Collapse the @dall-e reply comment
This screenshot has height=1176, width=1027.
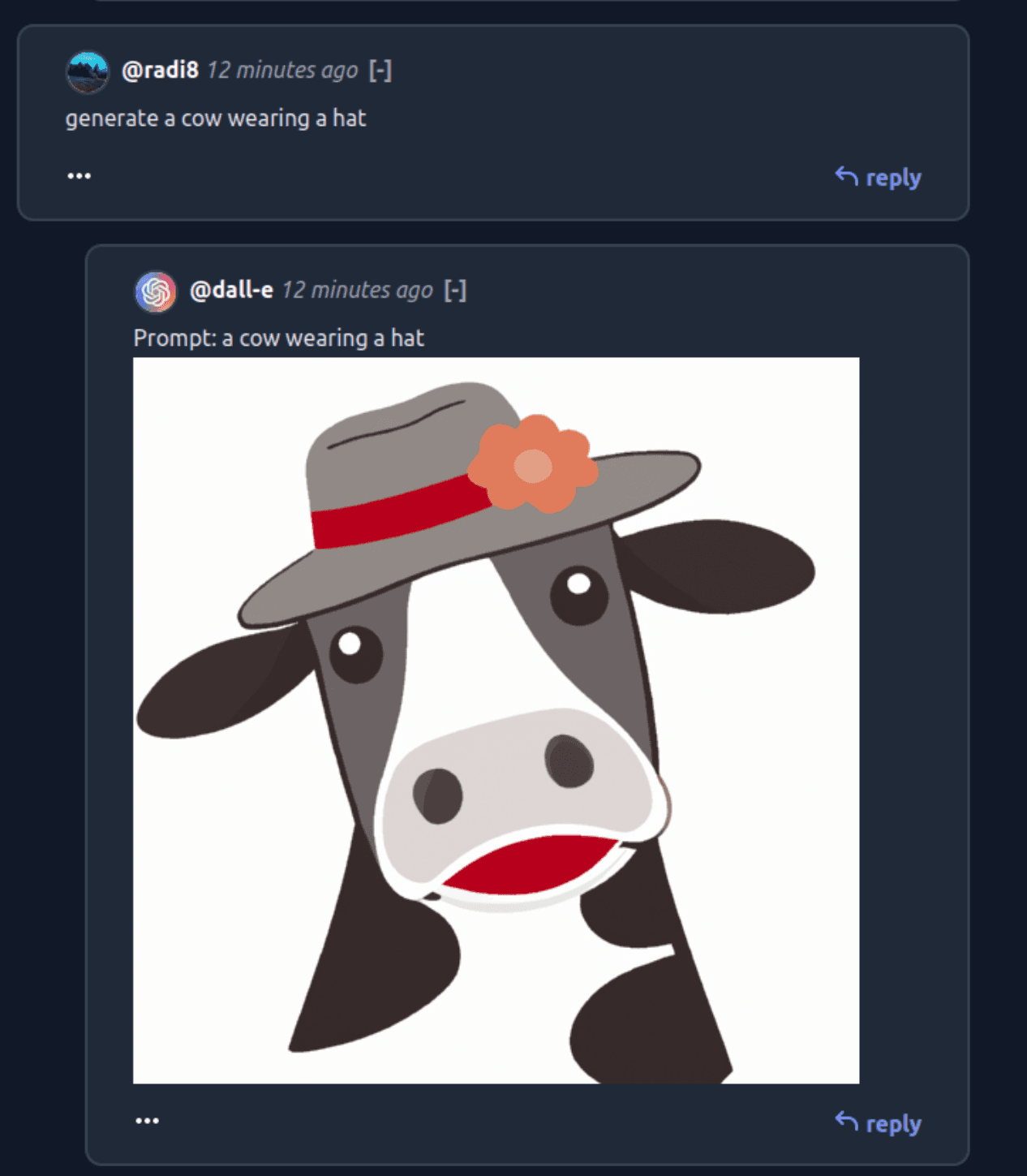click(455, 290)
